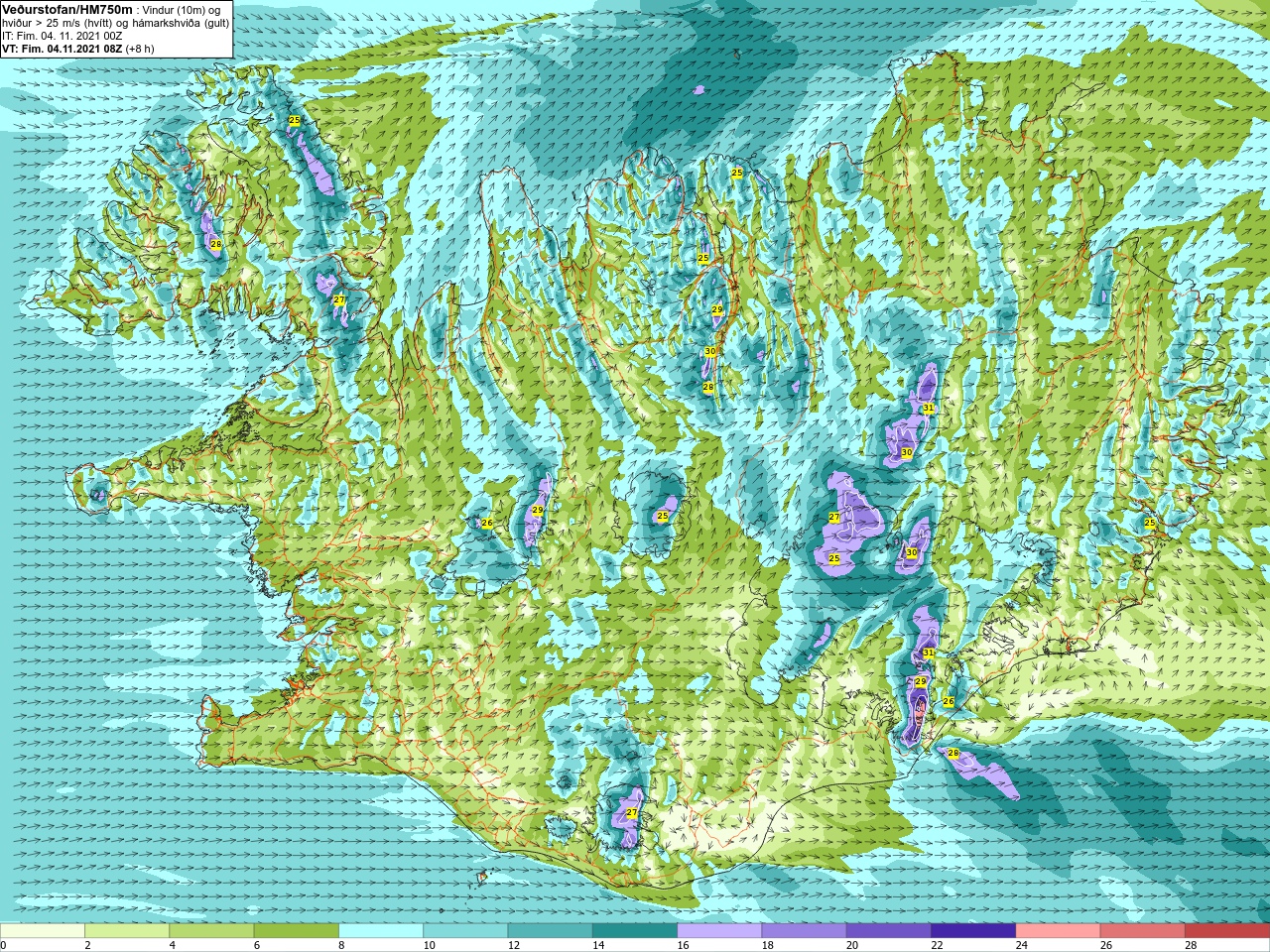1270x952 pixels.
Task: Click the legend scale number 12
Action: pyautogui.click(x=514, y=945)
